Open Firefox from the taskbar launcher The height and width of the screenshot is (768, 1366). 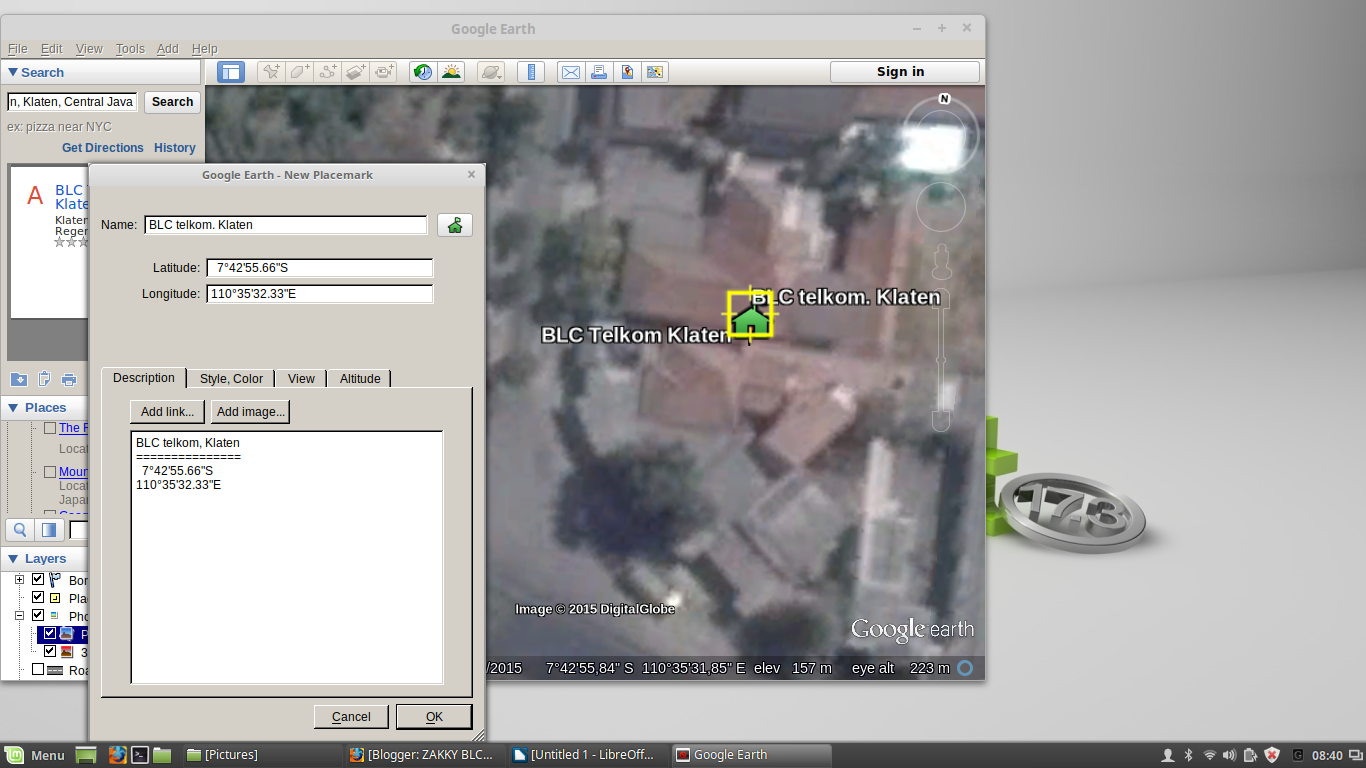[x=117, y=755]
